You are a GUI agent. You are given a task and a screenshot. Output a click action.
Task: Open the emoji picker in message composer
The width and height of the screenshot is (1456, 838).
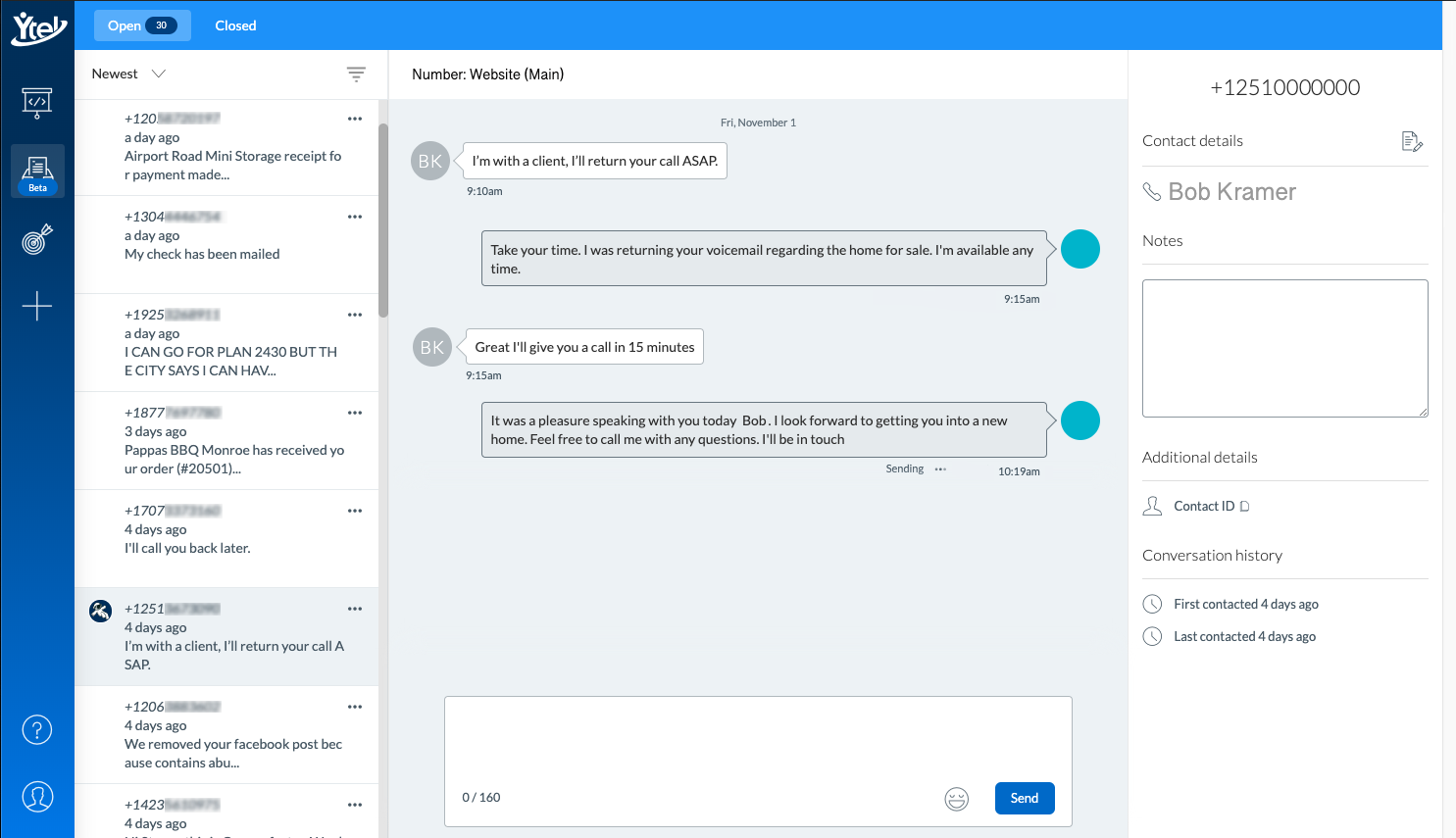pyautogui.click(x=956, y=799)
